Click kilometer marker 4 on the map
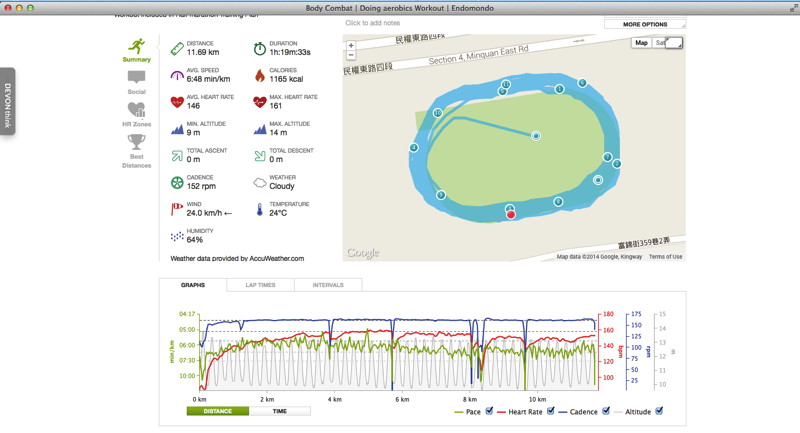 pyautogui.click(x=414, y=148)
